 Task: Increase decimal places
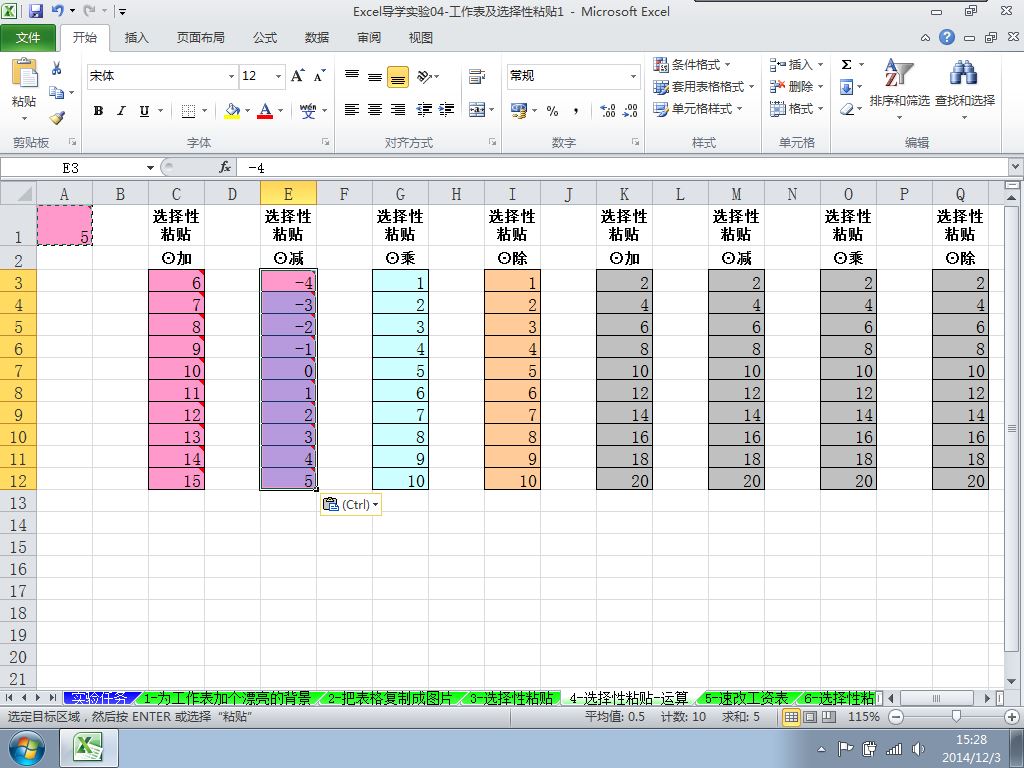607,111
